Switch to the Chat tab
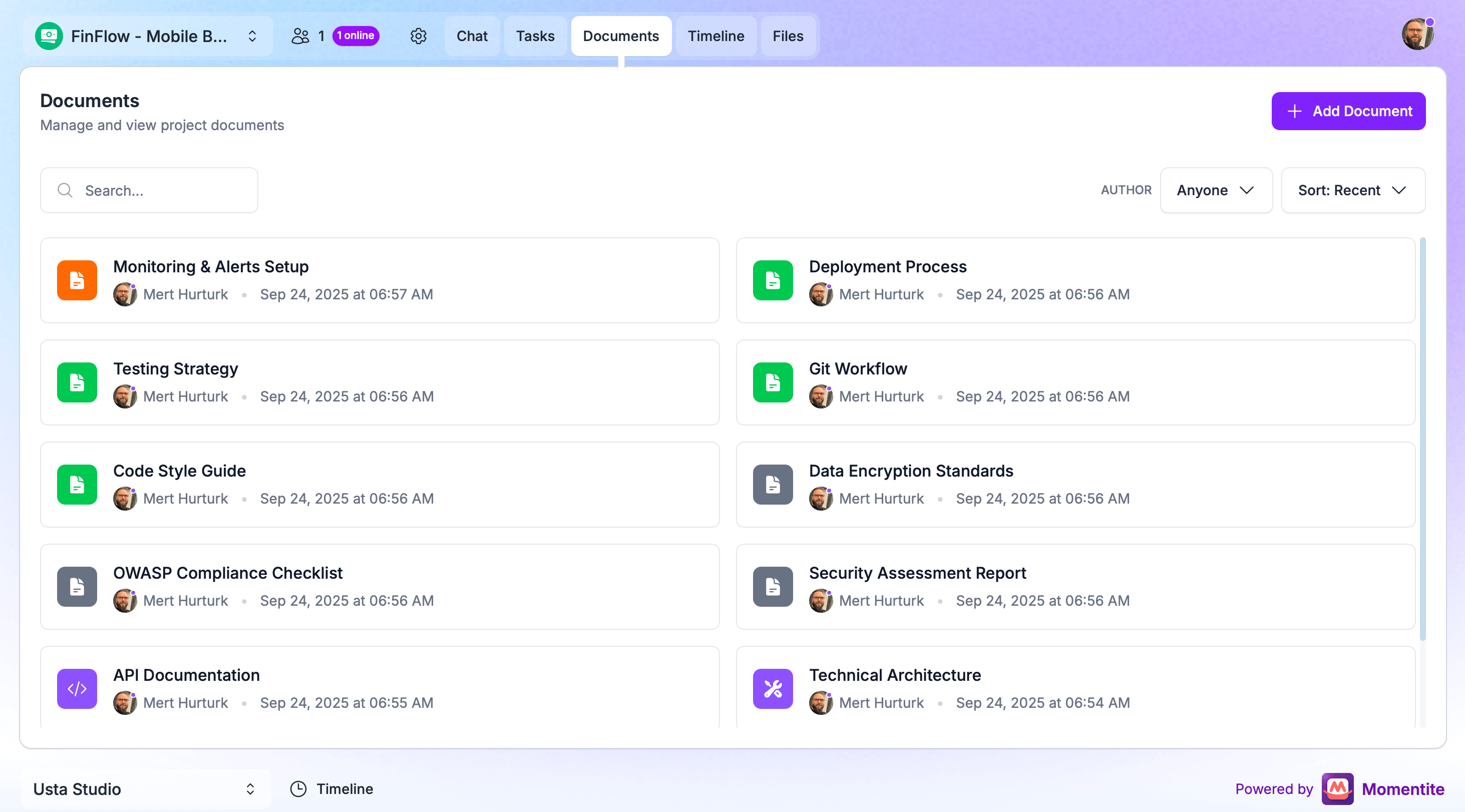The image size is (1465, 812). 472,36
